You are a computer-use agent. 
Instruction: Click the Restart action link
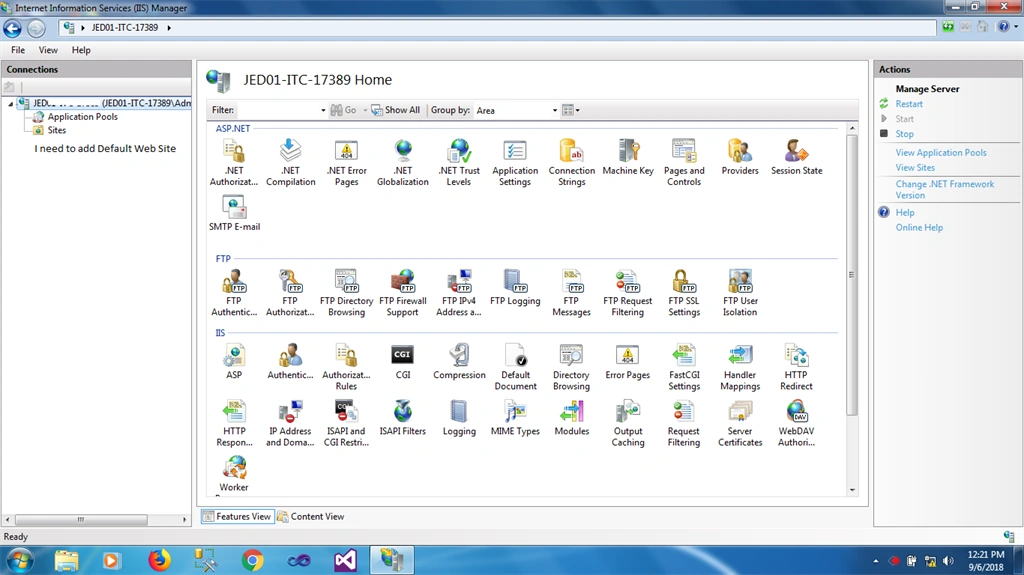(908, 104)
